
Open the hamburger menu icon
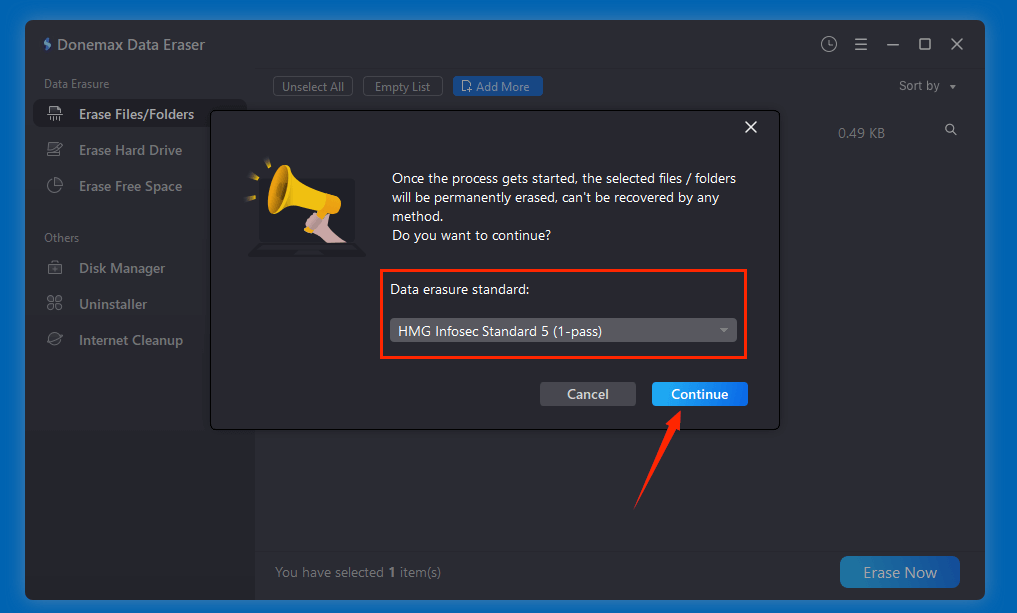coord(861,44)
